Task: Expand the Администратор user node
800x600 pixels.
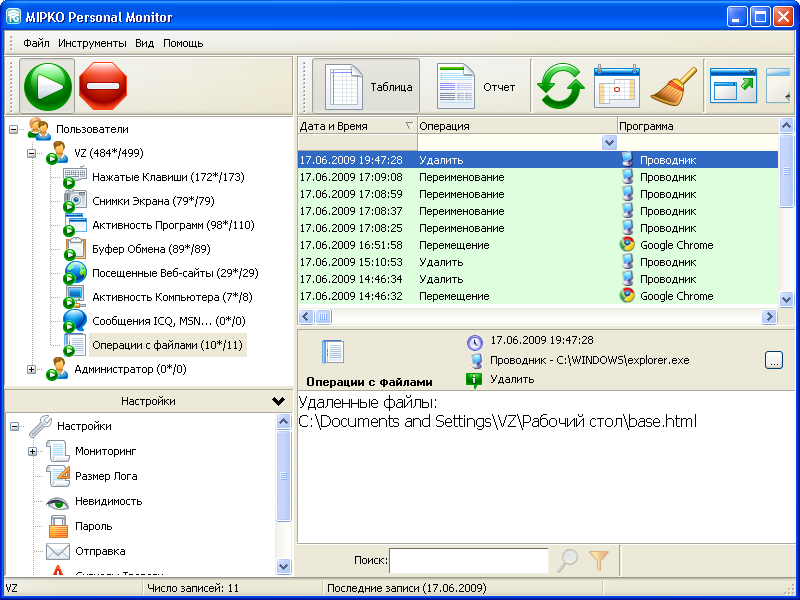Action: click(32, 369)
